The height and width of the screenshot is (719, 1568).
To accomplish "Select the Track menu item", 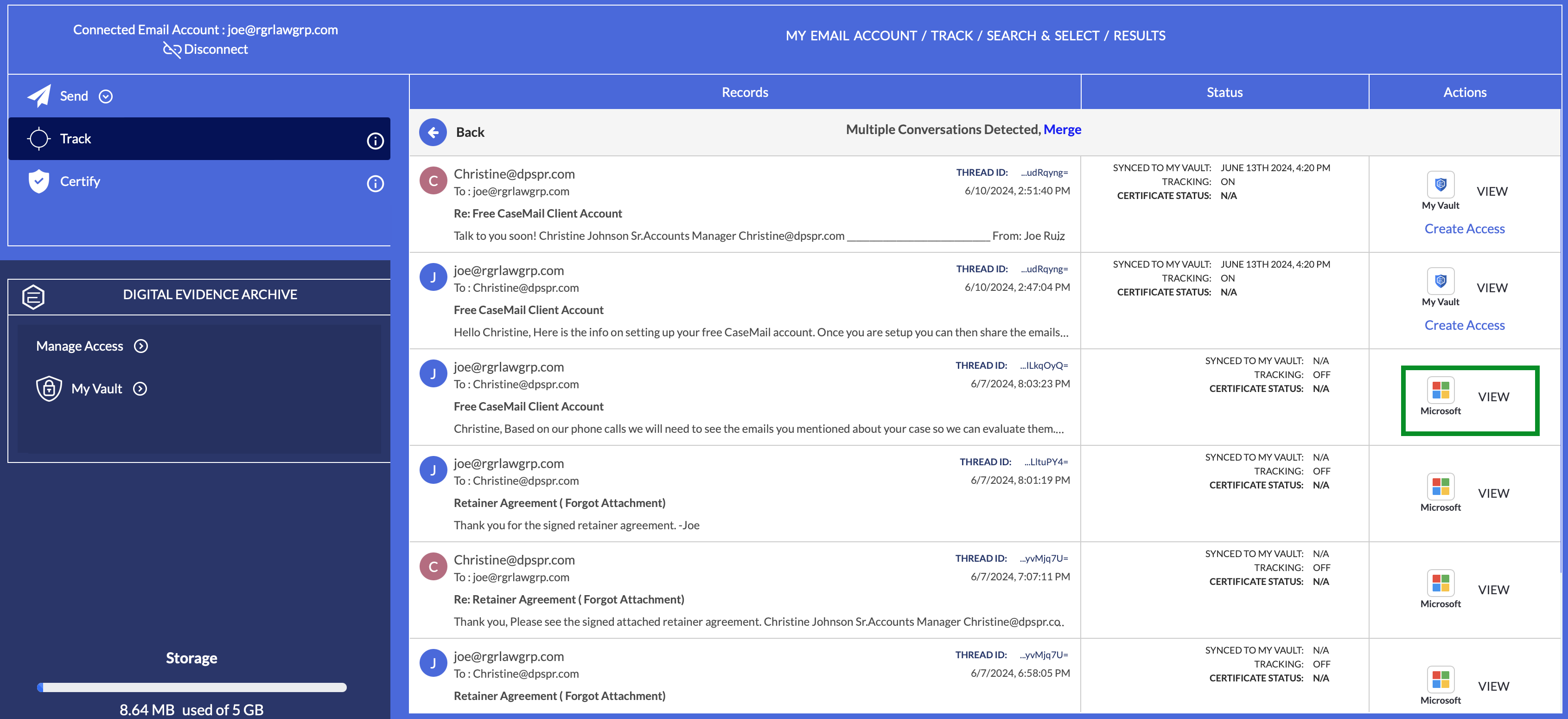I will [199, 139].
